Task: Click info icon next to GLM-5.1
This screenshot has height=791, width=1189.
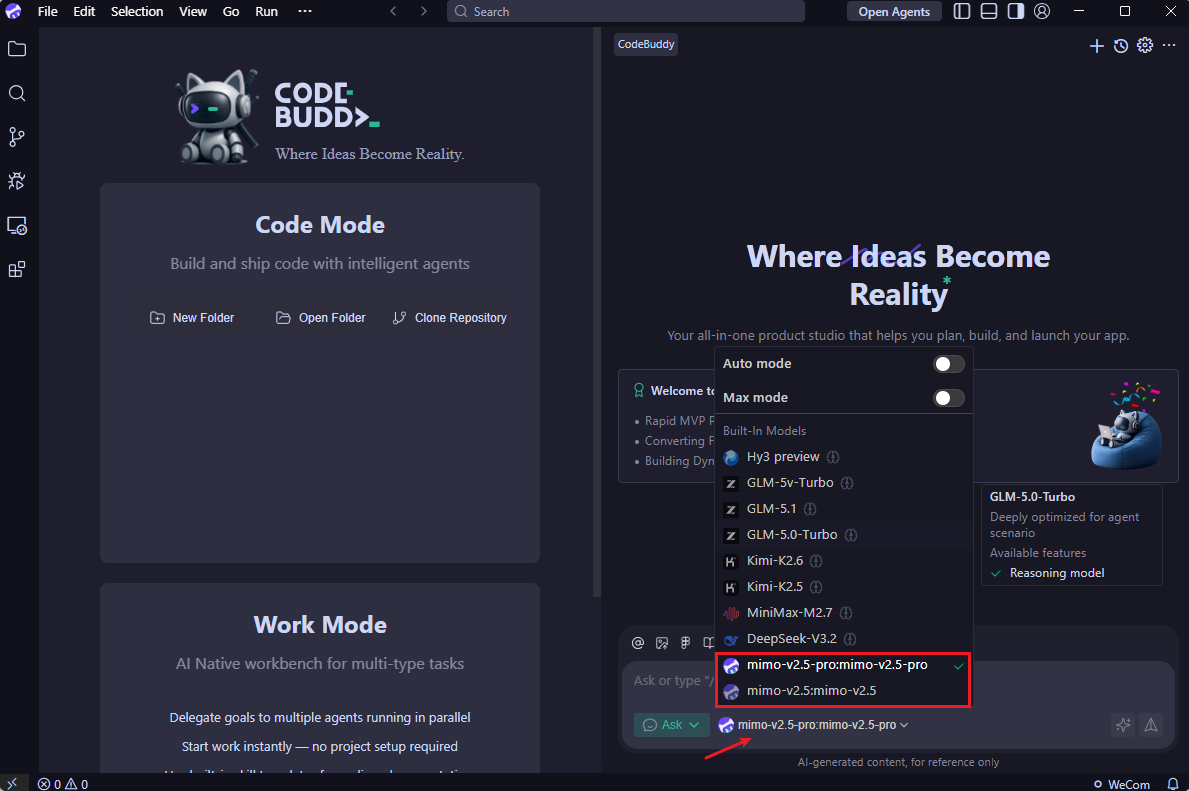Action: [x=810, y=509]
